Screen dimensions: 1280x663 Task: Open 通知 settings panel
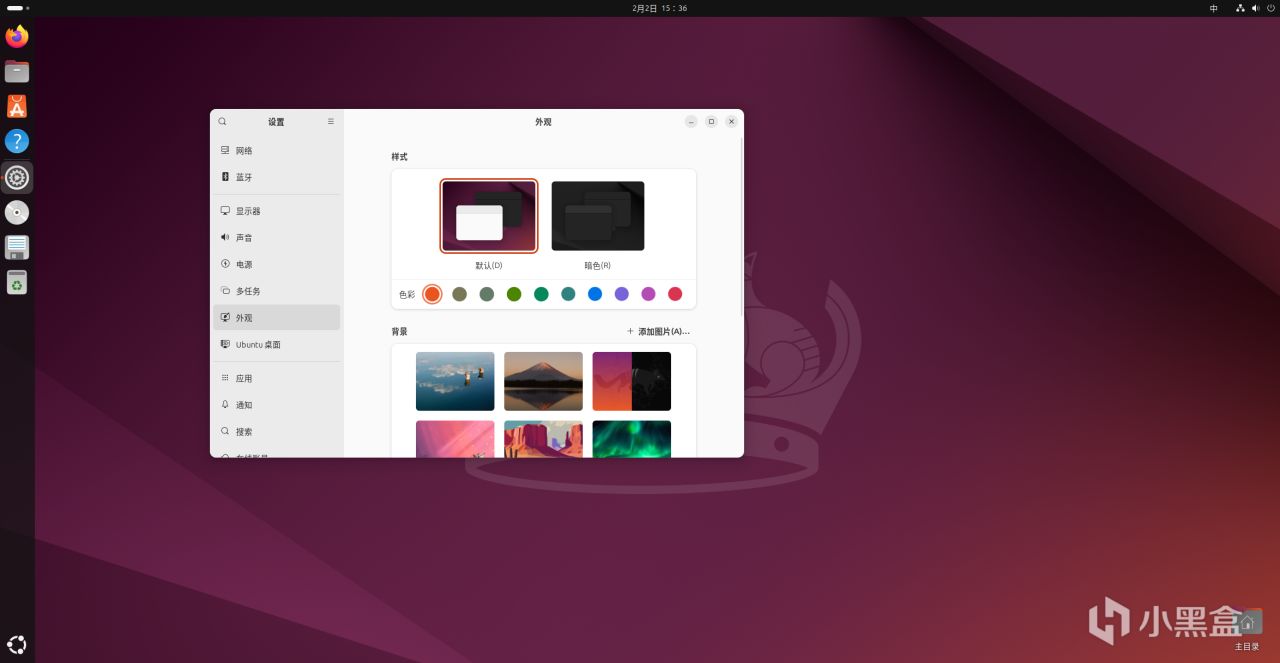(x=277, y=405)
